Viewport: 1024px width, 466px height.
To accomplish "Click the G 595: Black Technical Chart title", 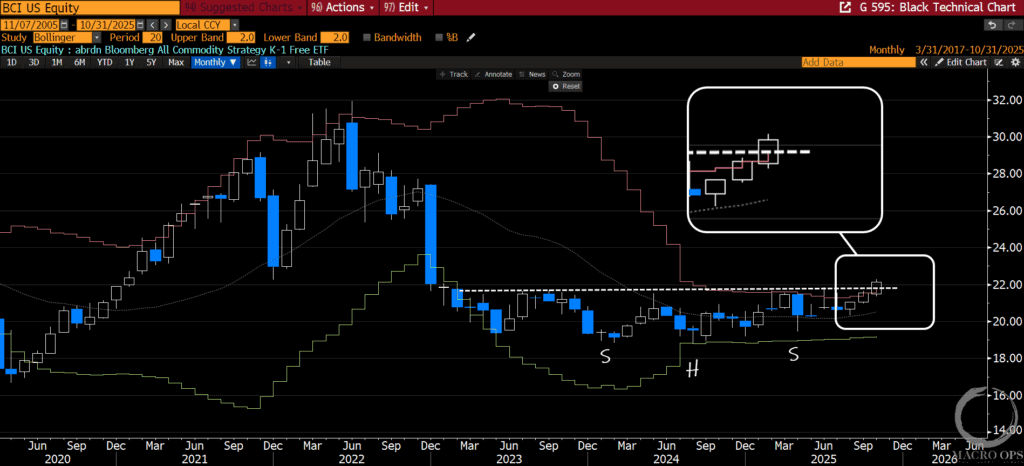I will [938, 7].
